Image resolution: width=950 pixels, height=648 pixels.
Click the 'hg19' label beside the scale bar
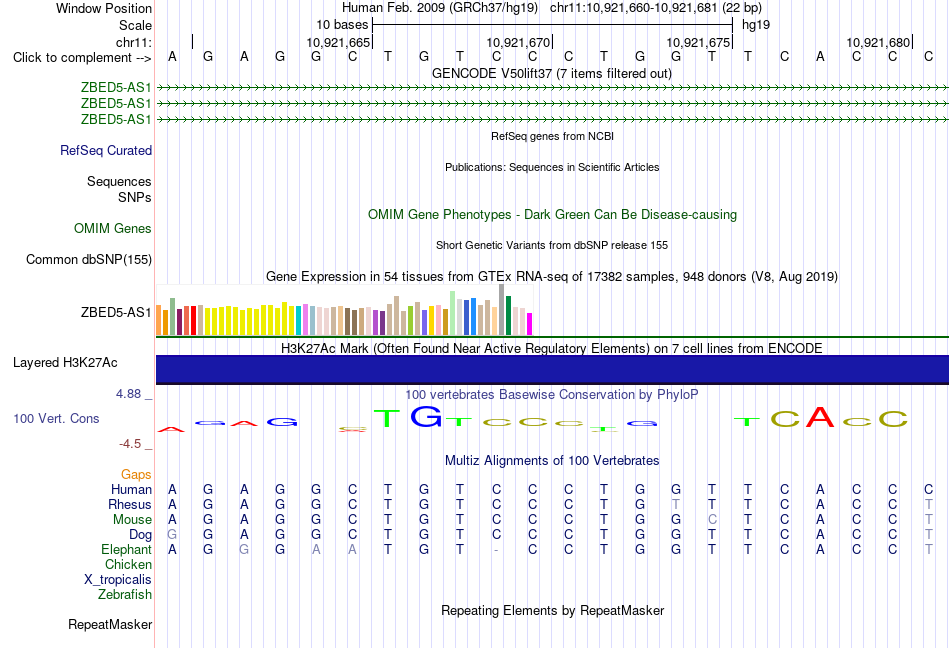[756, 25]
